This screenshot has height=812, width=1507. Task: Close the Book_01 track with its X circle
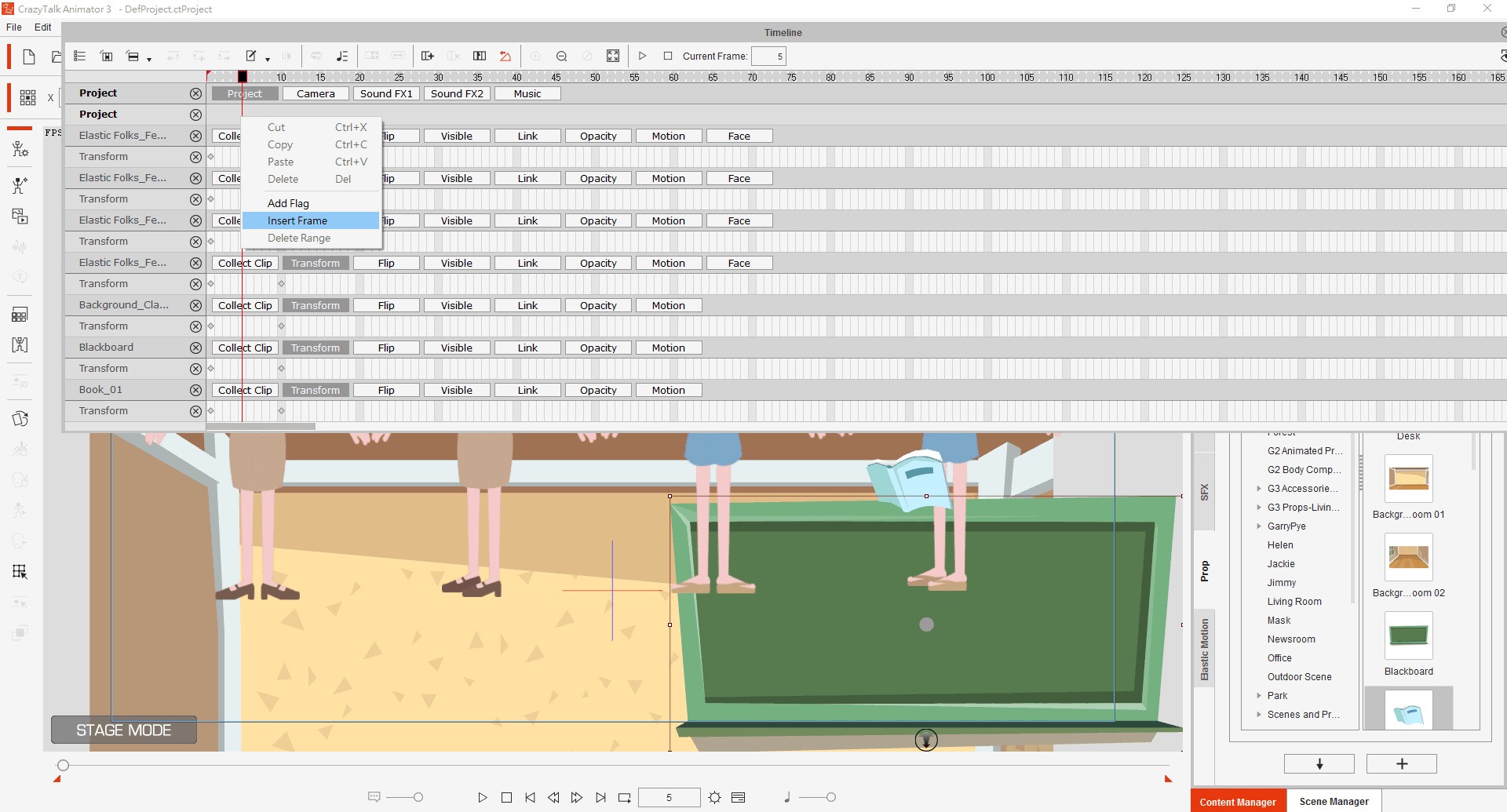click(195, 390)
